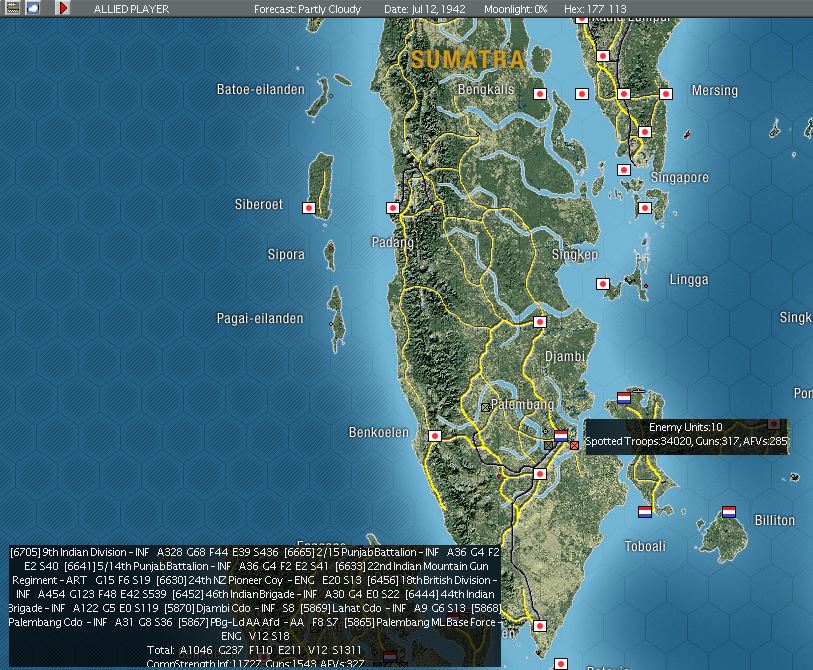Select Japanese flag at very bottom of map
Image resolution: width=813 pixels, height=670 pixels.
click(560, 664)
